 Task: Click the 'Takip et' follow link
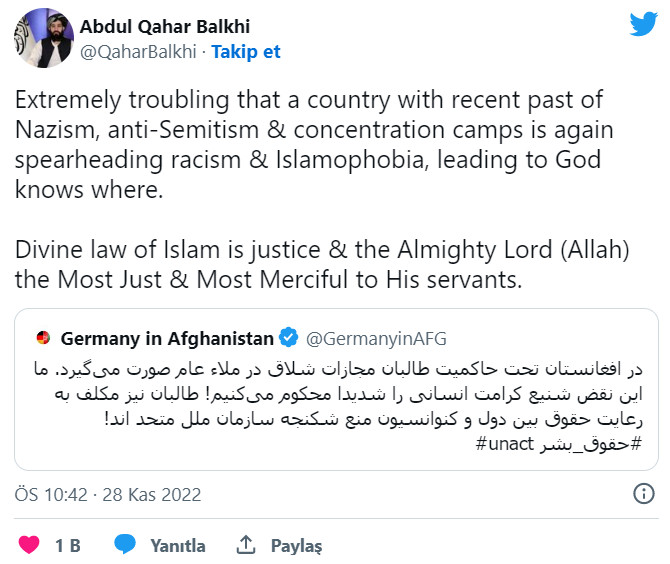point(246,51)
